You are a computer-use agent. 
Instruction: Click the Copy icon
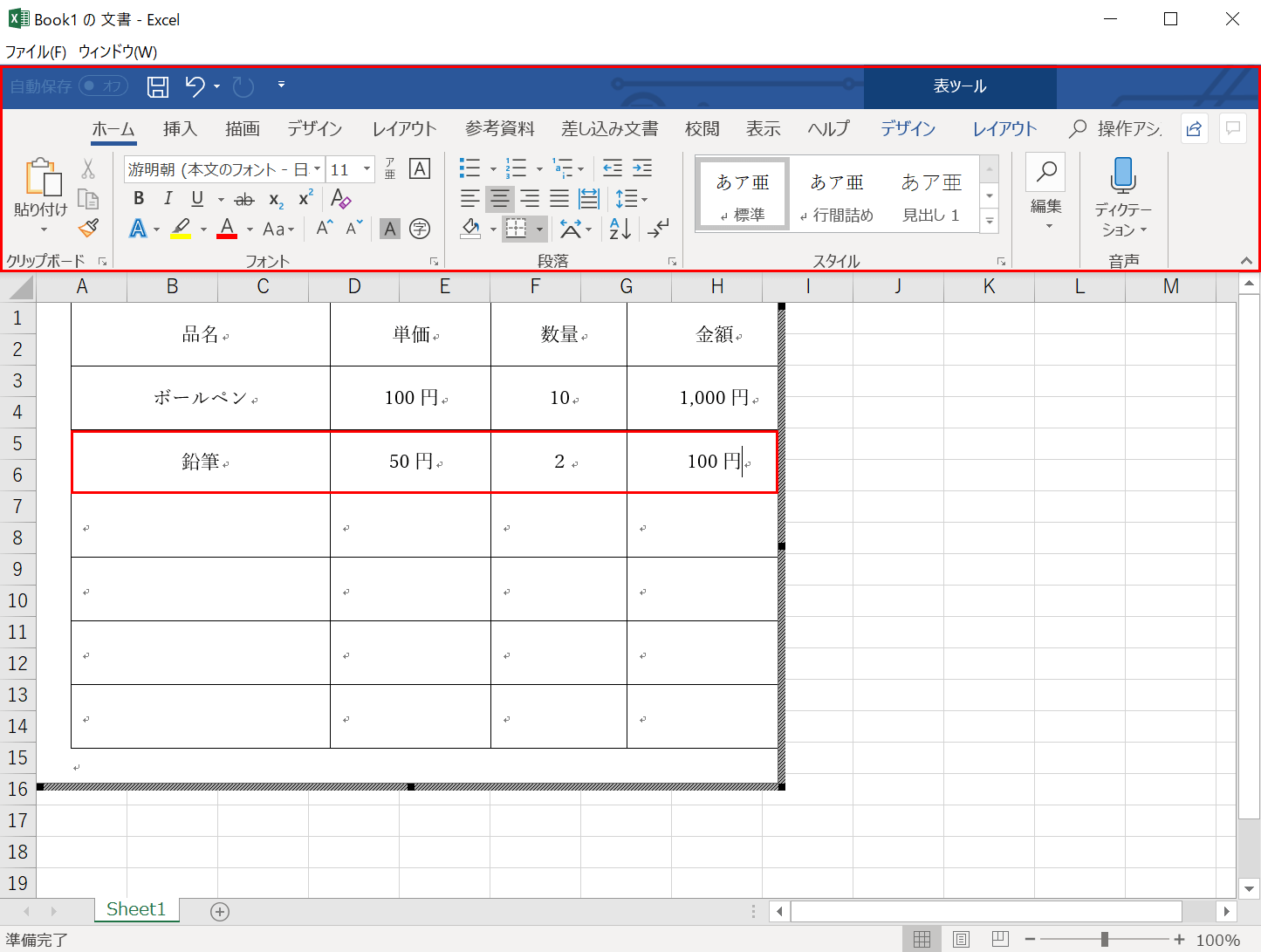click(x=88, y=199)
